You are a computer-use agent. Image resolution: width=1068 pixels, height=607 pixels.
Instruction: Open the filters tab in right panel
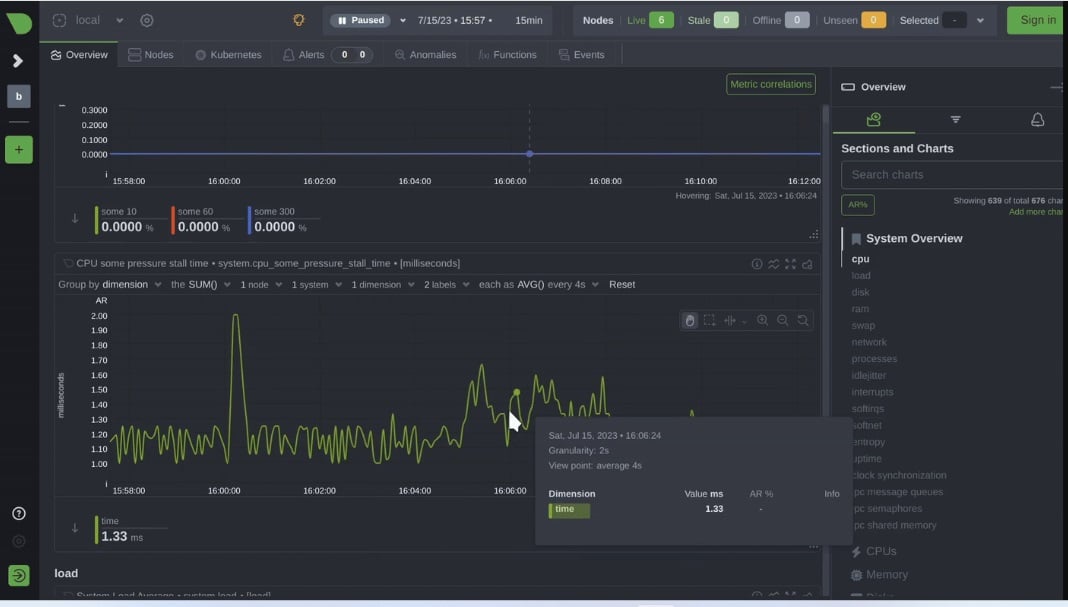click(956, 120)
